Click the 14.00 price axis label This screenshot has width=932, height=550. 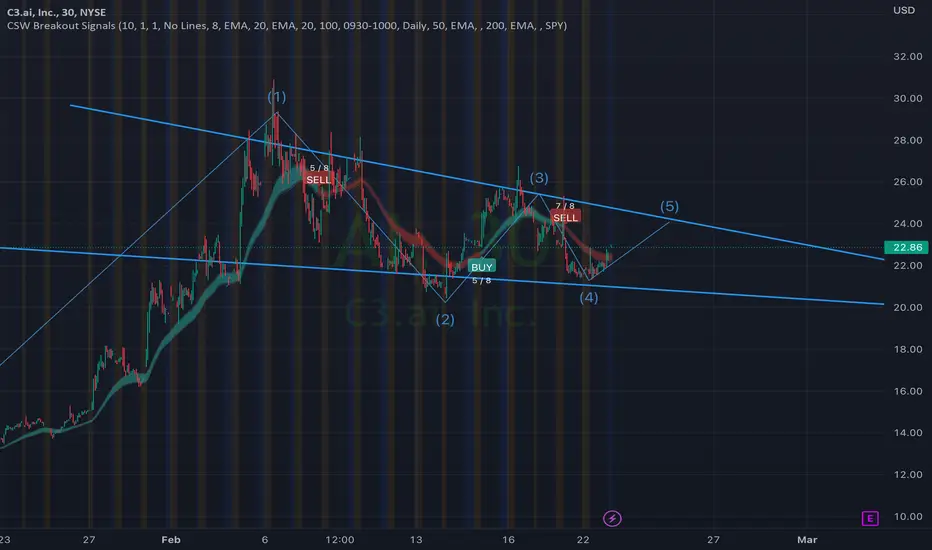click(x=908, y=433)
